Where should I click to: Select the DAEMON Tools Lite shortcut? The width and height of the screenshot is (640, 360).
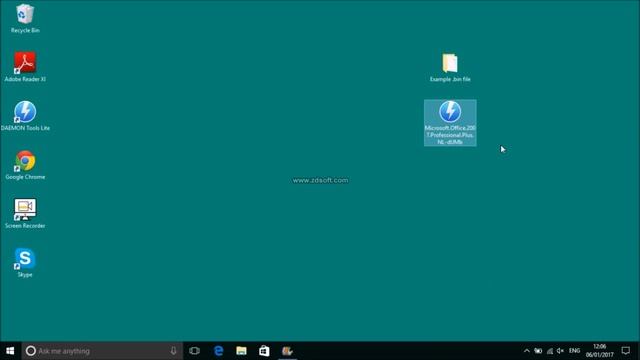pyautogui.click(x=25, y=116)
